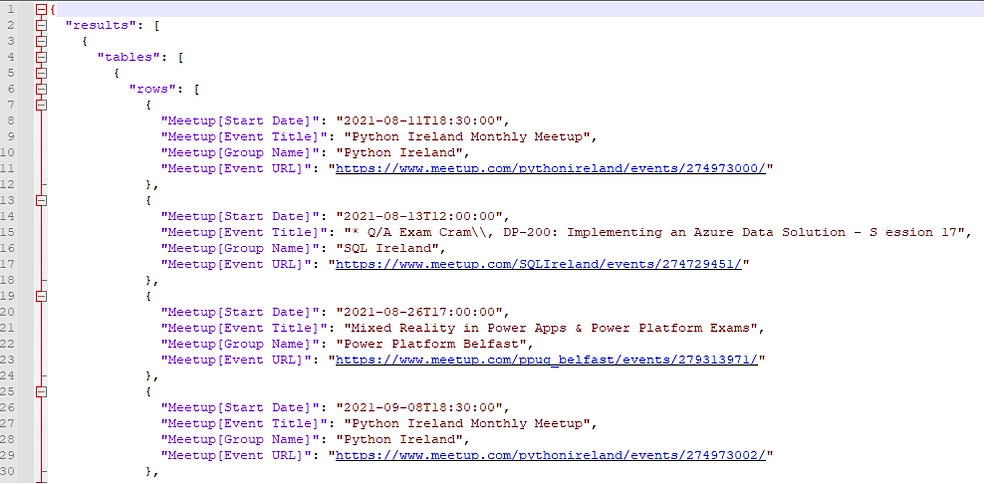This screenshot has width=1000, height=484.
Task: Collapse the "tables" array fold marker
Action: click(41, 57)
